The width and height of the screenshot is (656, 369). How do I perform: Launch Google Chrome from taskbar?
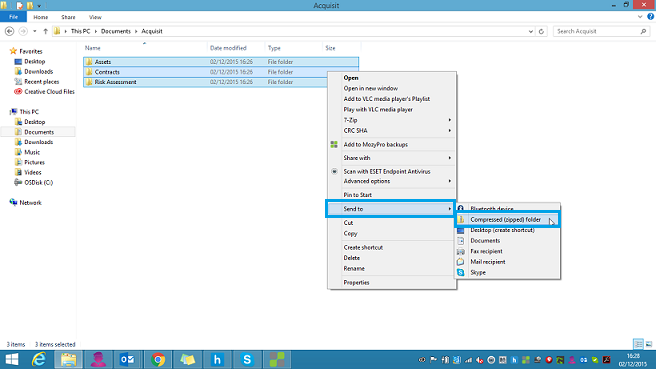(158, 359)
